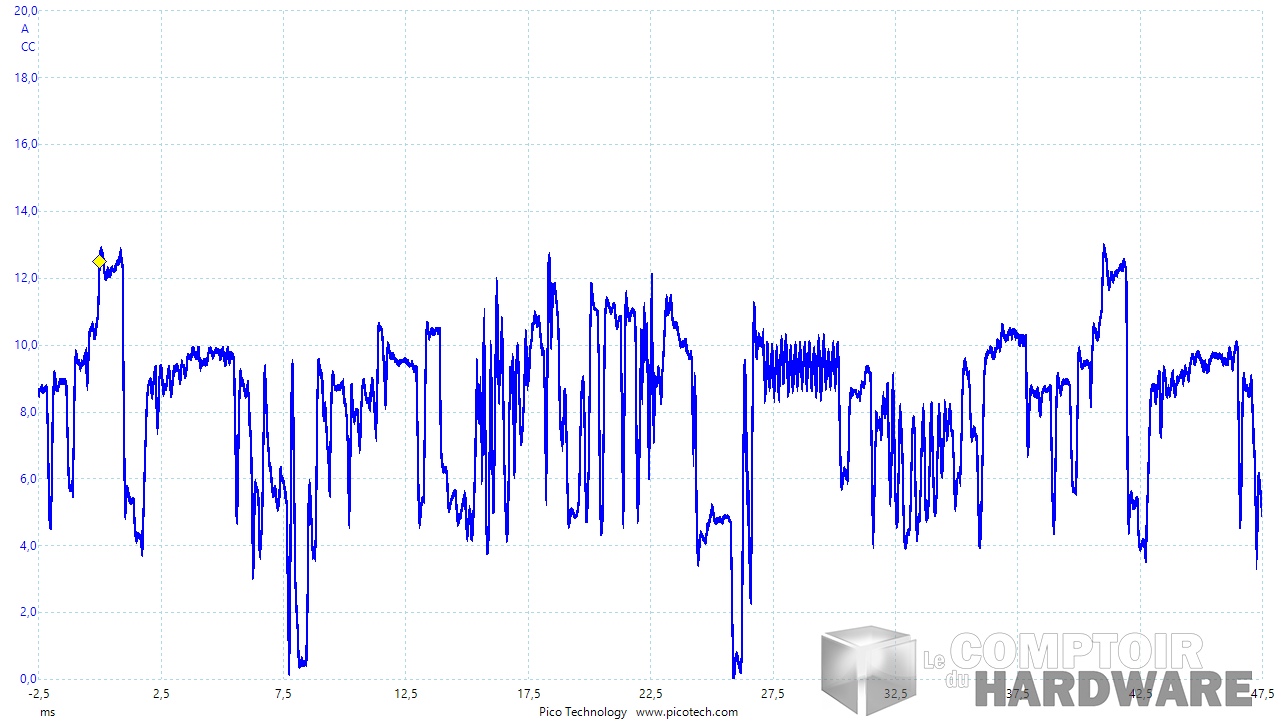Click the CC coupling label
Screen dimensions: 1280x720
click(28, 47)
